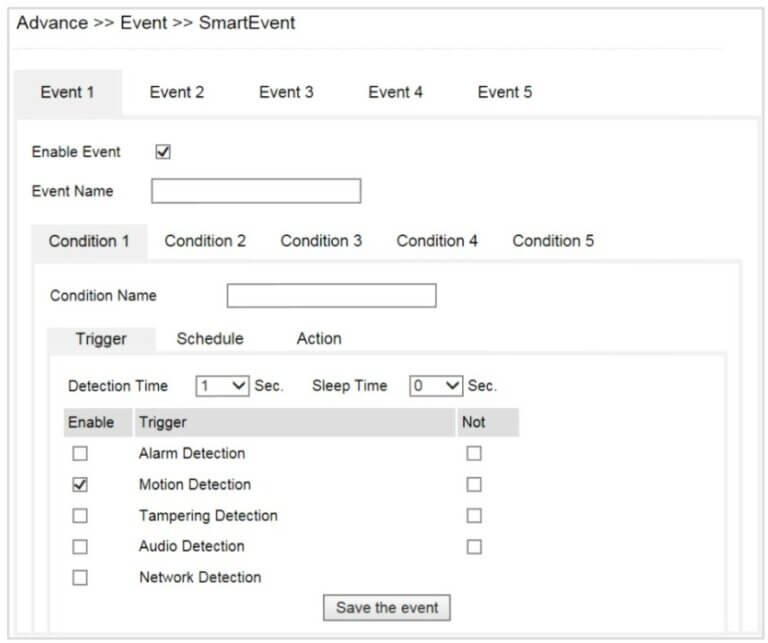
Task: Enable Audio Detection trigger checkbox
Action: point(80,547)
